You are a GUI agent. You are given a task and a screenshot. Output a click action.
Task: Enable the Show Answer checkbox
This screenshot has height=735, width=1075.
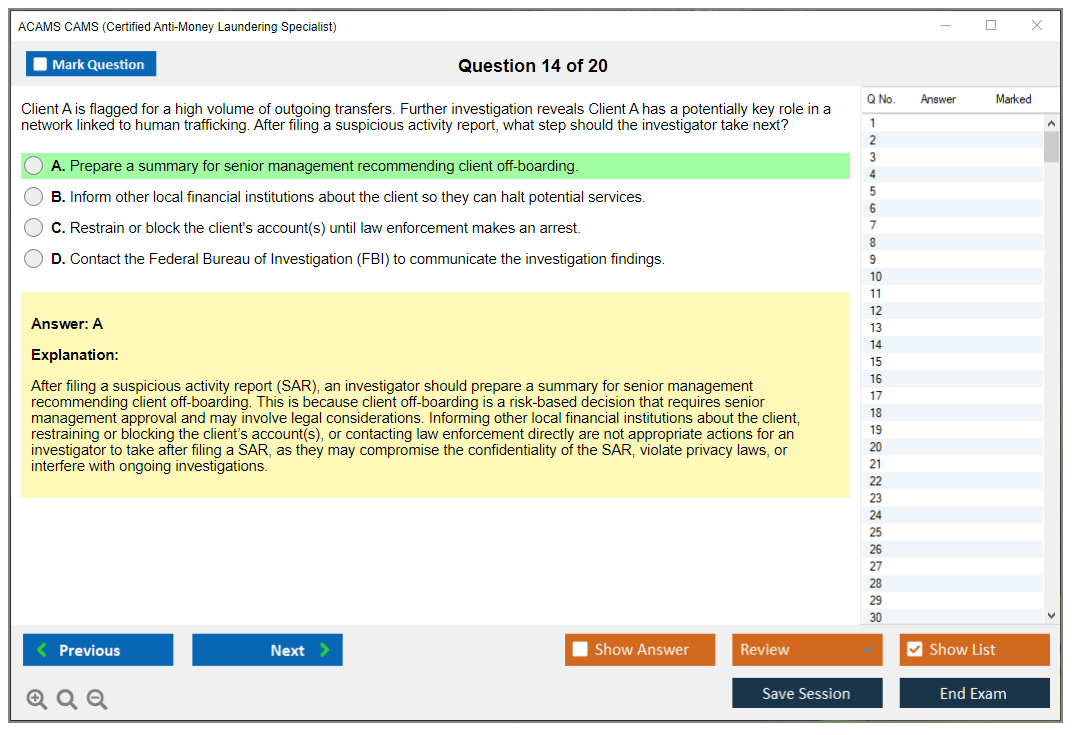pos(580,650)
